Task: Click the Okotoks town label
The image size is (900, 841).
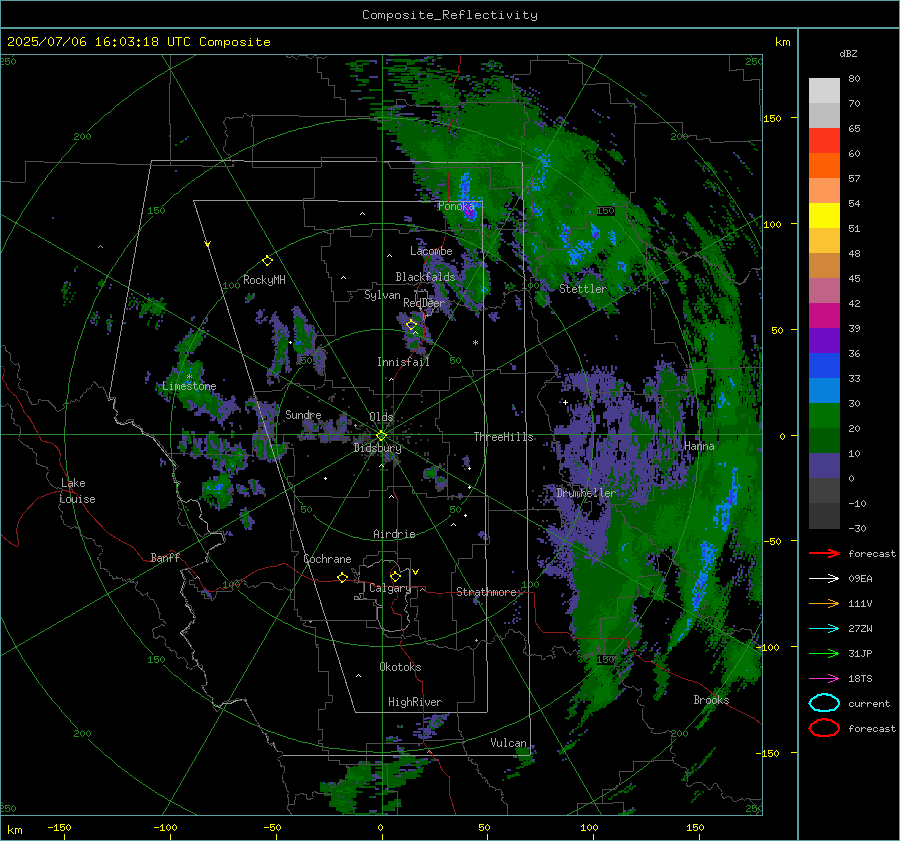Action: (400, 667)
